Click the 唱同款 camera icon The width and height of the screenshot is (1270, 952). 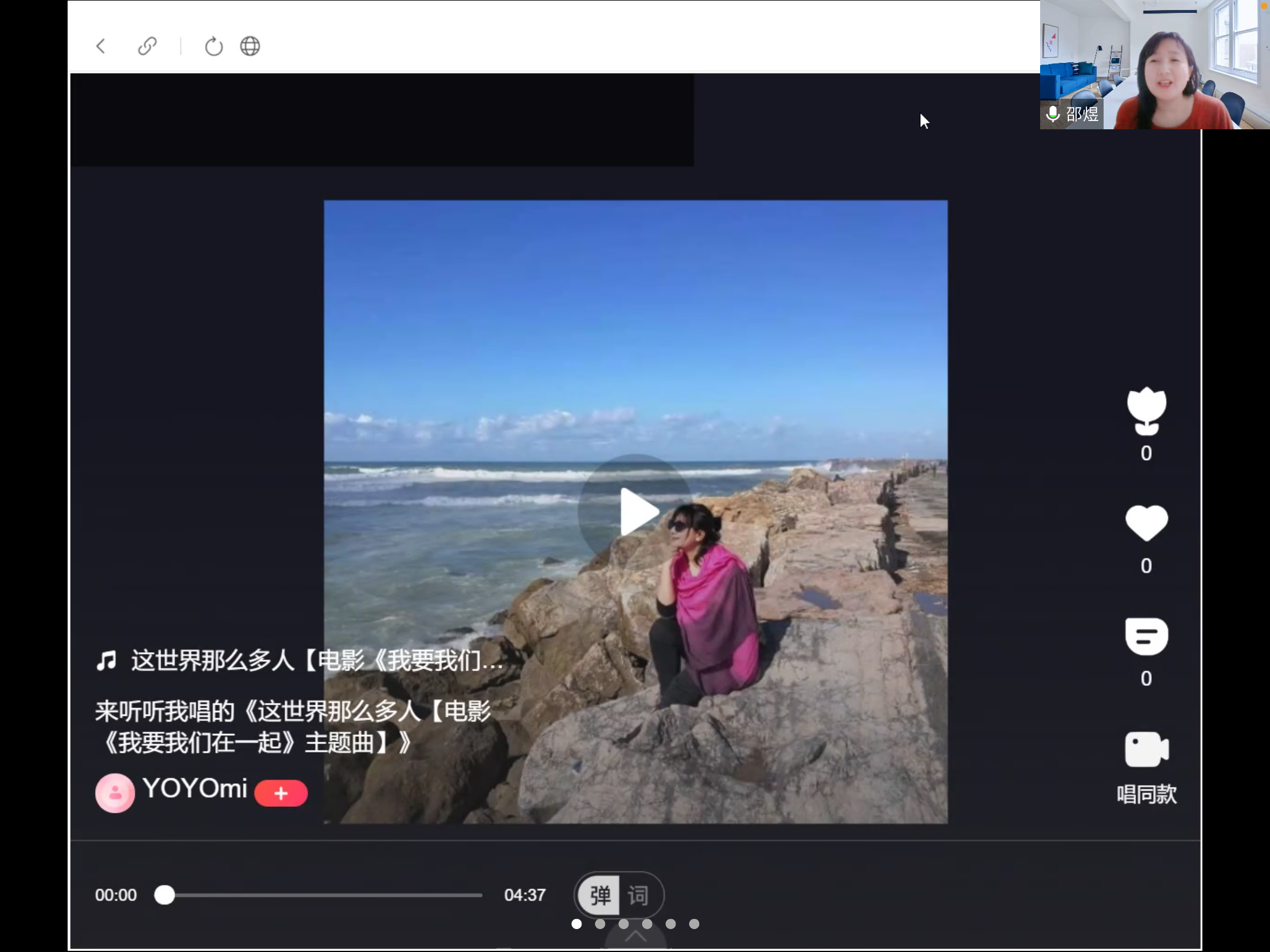1146,749
